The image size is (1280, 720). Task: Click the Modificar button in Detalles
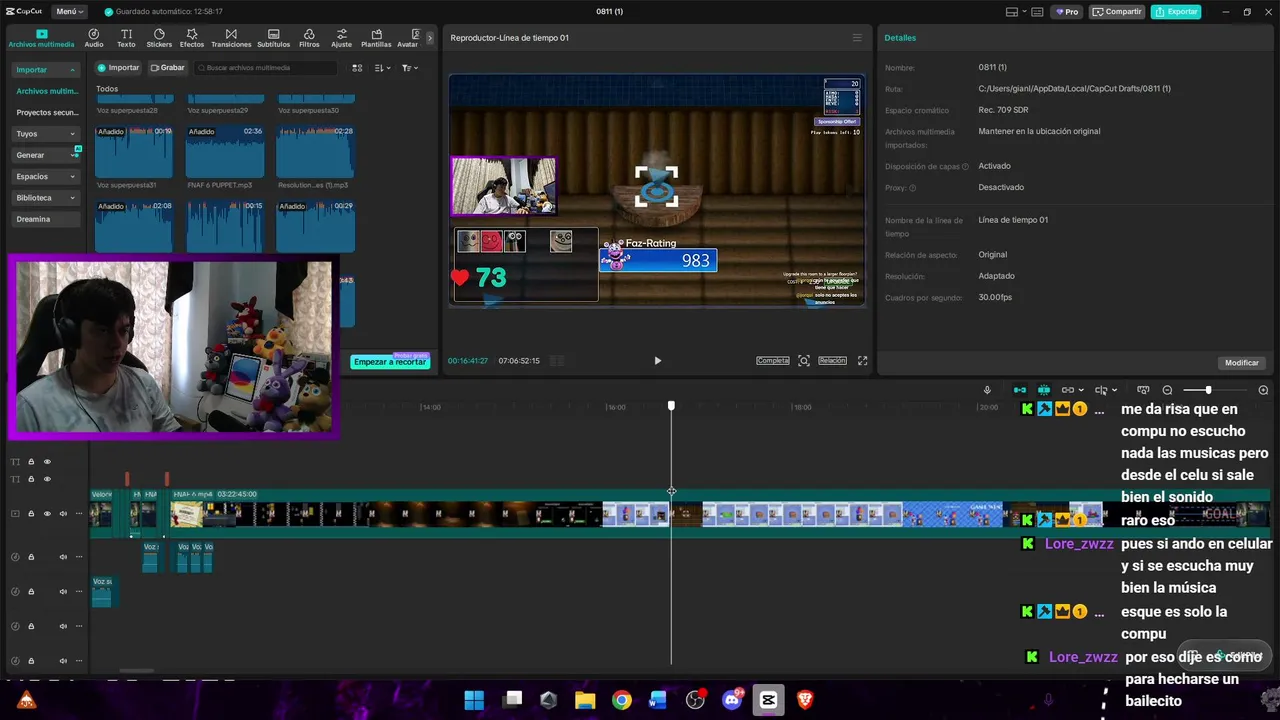point(1242,363)
